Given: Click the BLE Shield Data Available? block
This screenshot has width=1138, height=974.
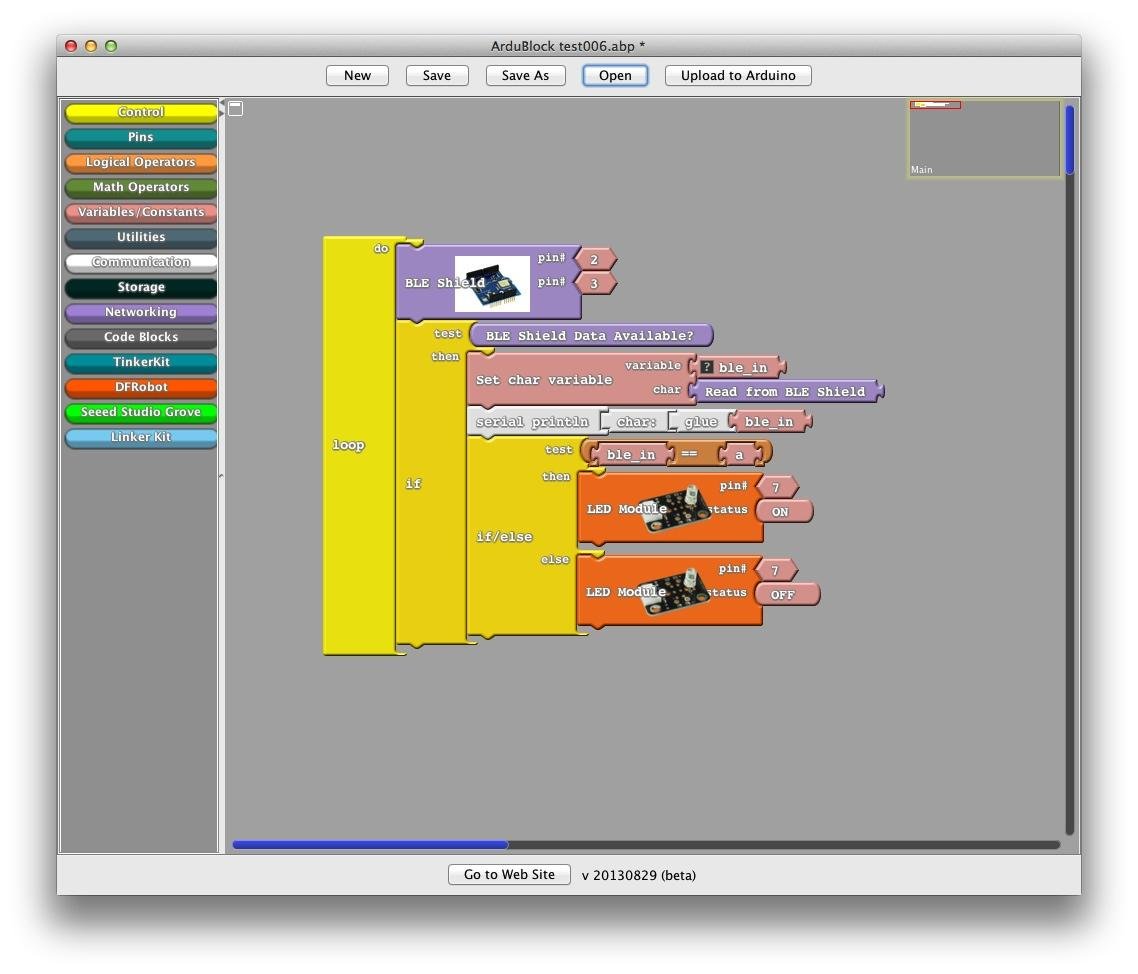Looking at the screenshot, I should [x=591, y=335].
